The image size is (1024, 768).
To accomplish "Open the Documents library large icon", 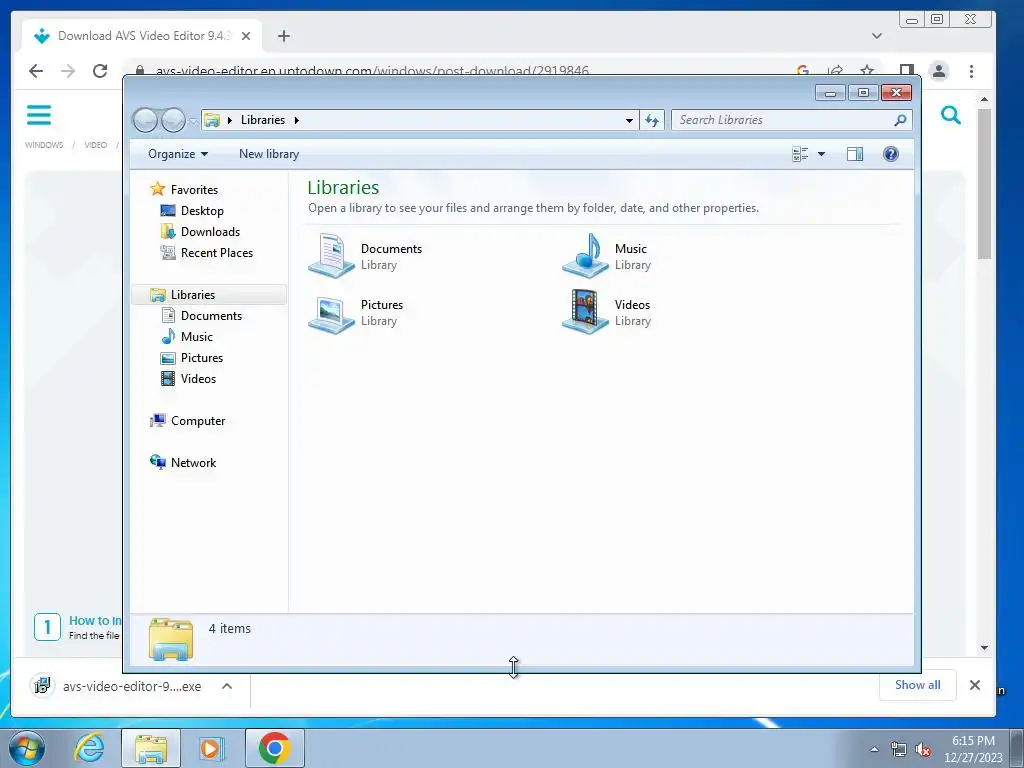I will [331, 256].
